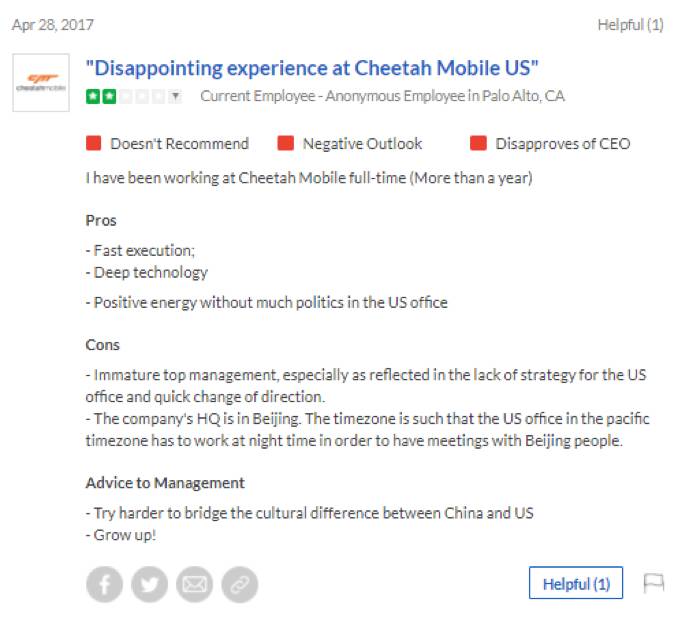Screen dimensions: 678x617
Task: Click the Cheetah Mobile company logo
Action: click(41, 83)
